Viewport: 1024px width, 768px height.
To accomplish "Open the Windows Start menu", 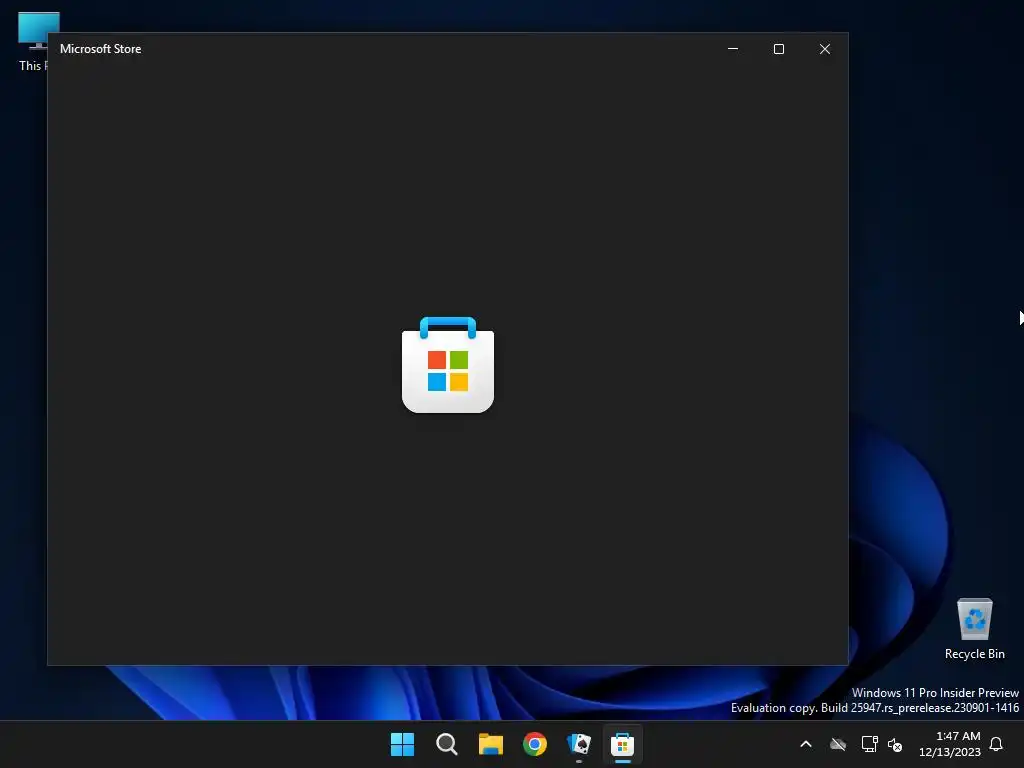I will coord(402,744).
